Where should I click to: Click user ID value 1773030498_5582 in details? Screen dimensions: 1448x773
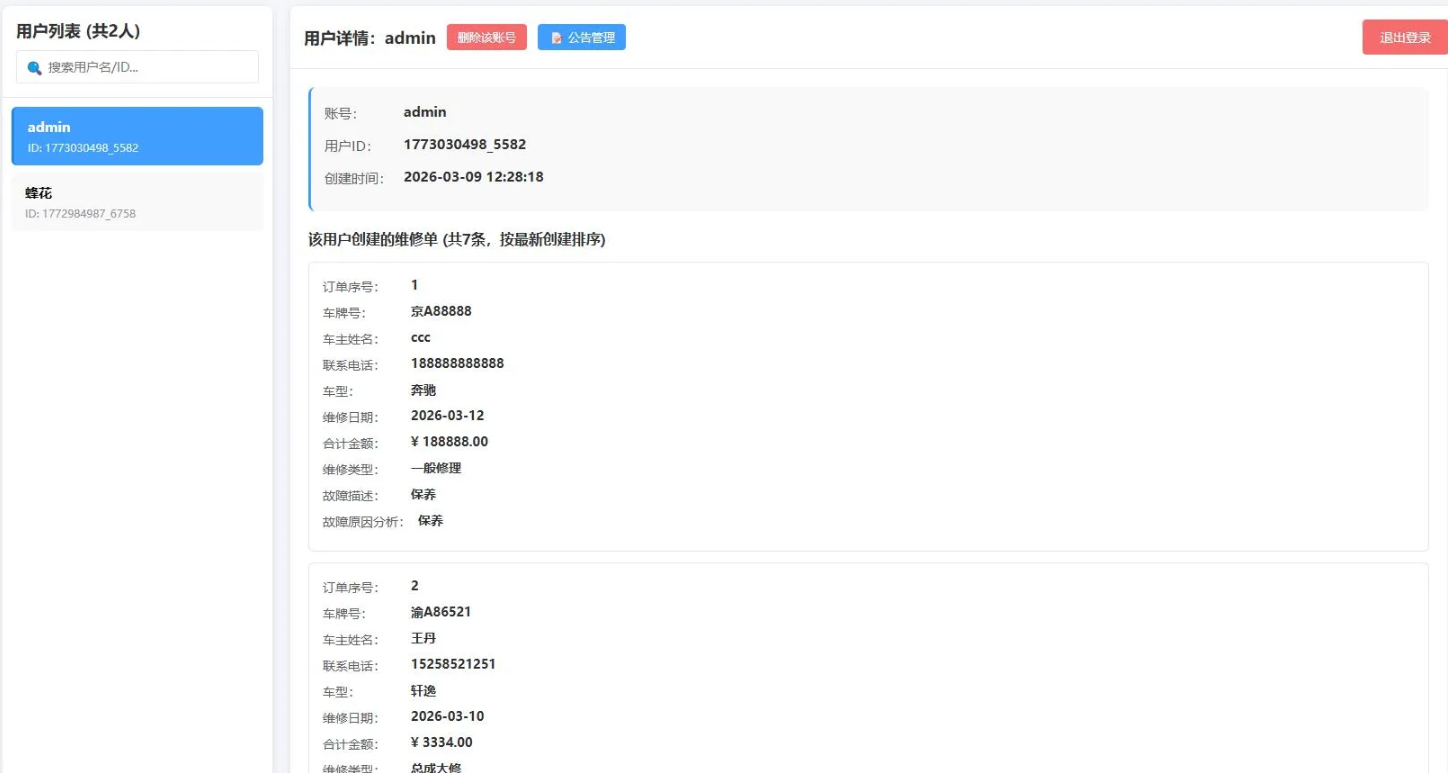tap(464, 144)
